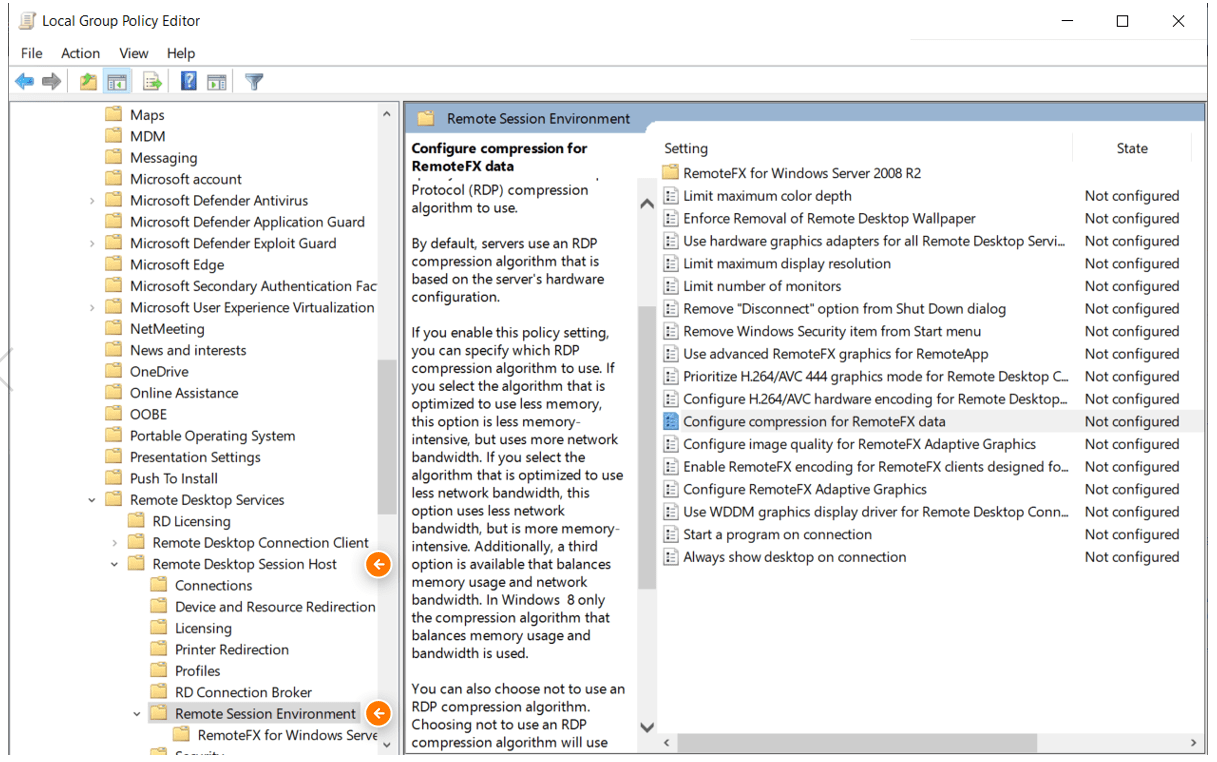Image resolution: width=1217 pixels, height=762 pixels.
Task: Select 'Remove Windows Security item from Start menu'
Action: coord(832,331)
